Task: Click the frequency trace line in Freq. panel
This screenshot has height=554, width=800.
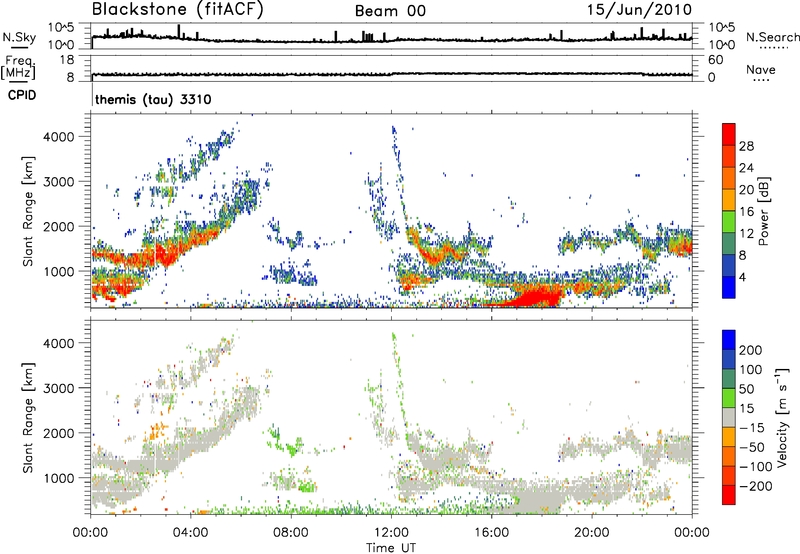Action: 392,74
